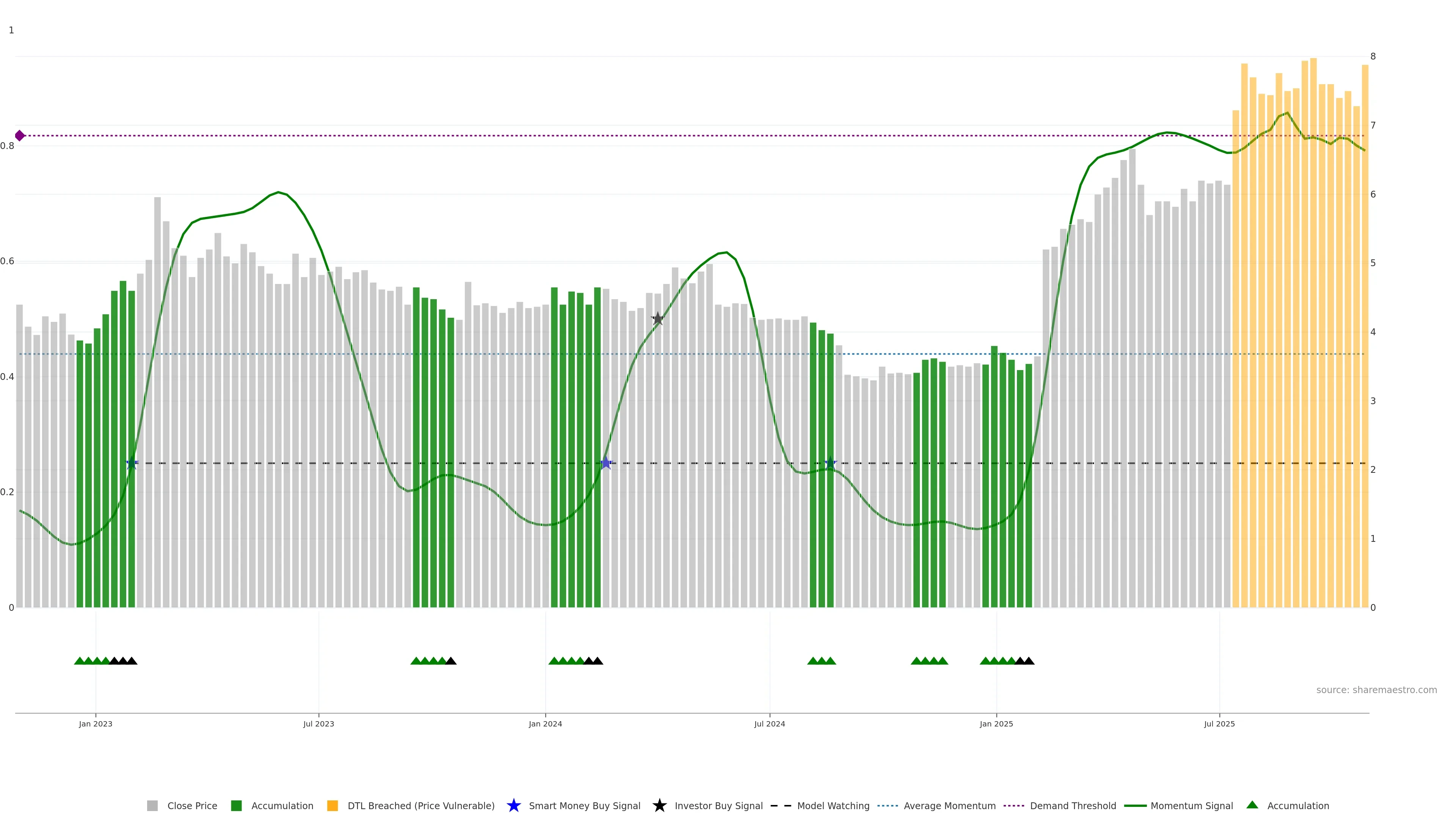Image resolution: width=1456 pixels, height=819 pixels.
Task: Click the blue Smart Money star near Jan 2024
Action: click(x=606, y=463)
